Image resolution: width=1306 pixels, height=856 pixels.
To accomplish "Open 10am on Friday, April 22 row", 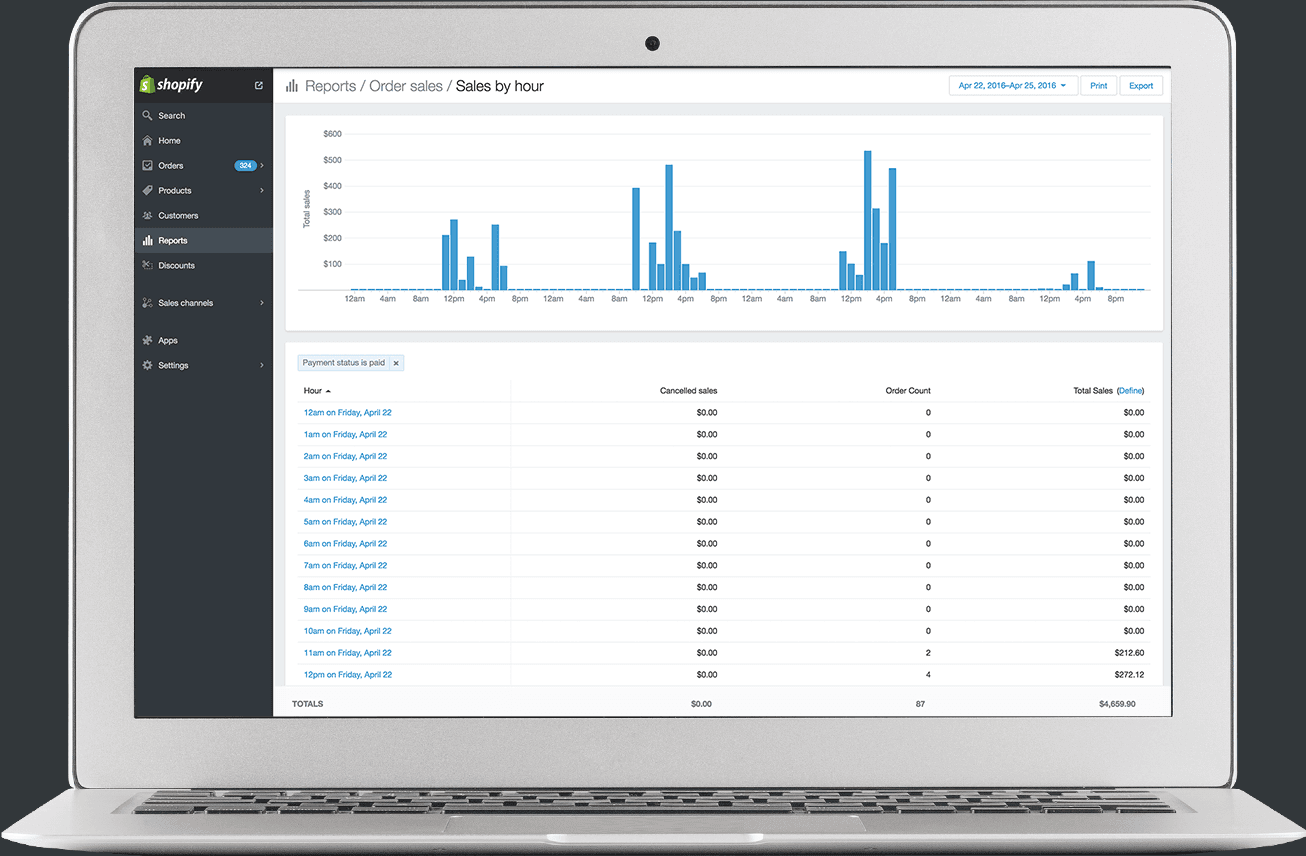I will point(347,631).
